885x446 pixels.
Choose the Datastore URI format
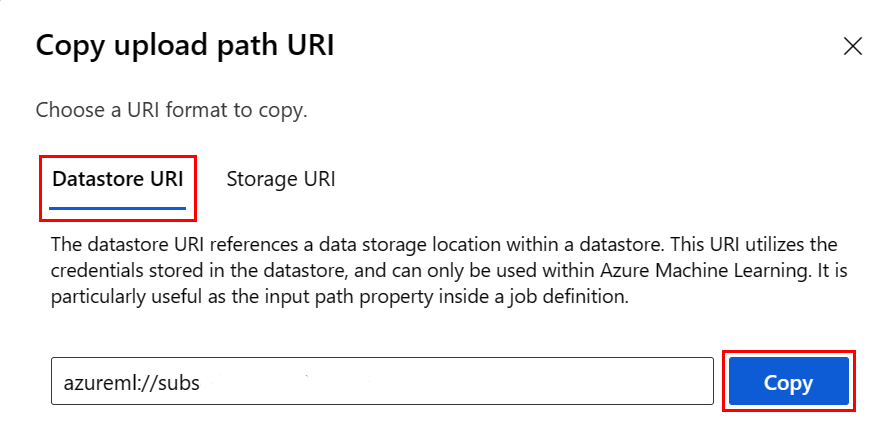pyautogui.click(x=117, y=180)
